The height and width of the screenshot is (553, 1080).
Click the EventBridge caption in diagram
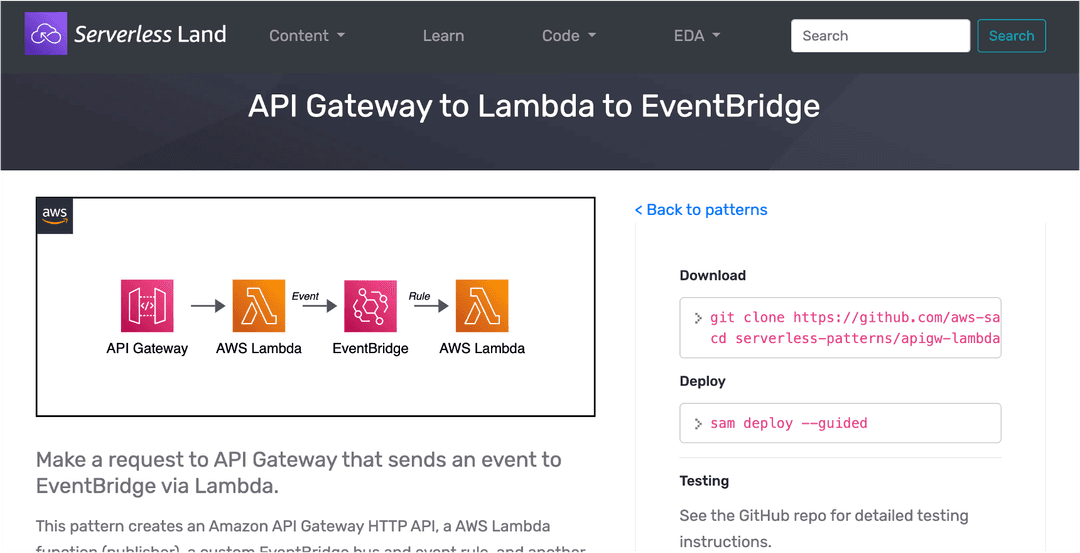point(370,348)
